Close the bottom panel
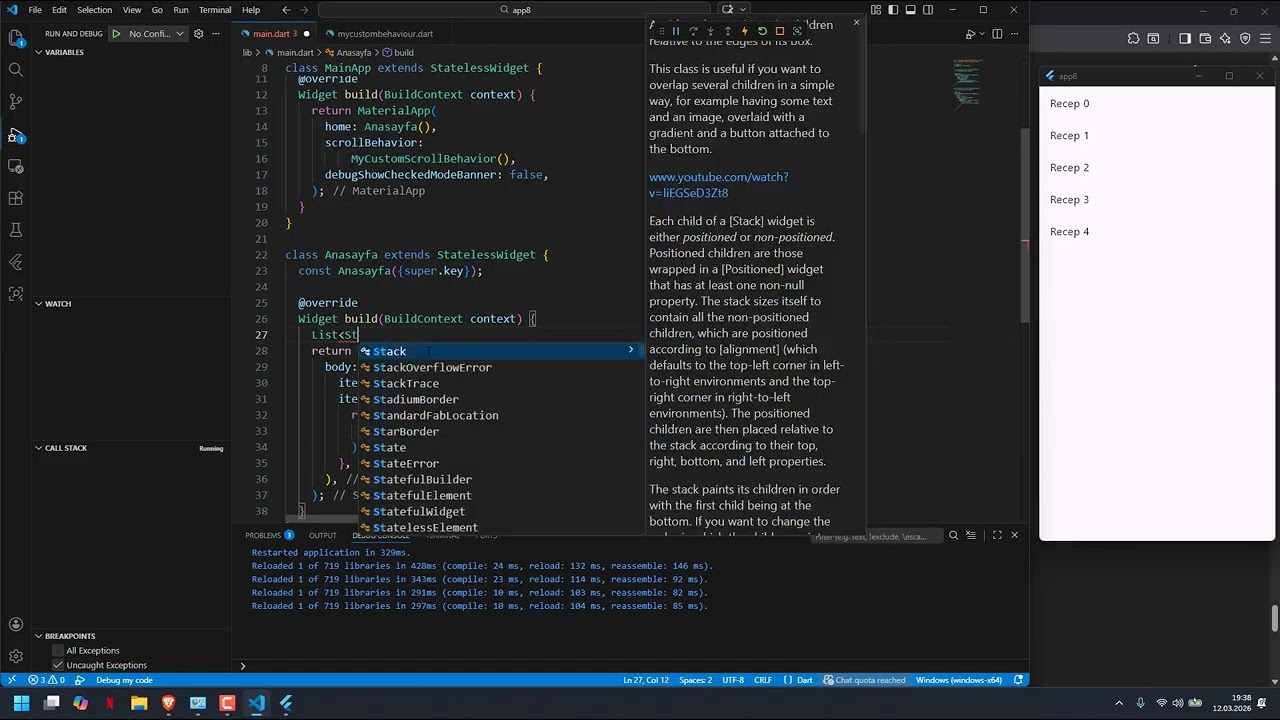This screenshot has height=720, width=1280. click(x=1014, y=536)
